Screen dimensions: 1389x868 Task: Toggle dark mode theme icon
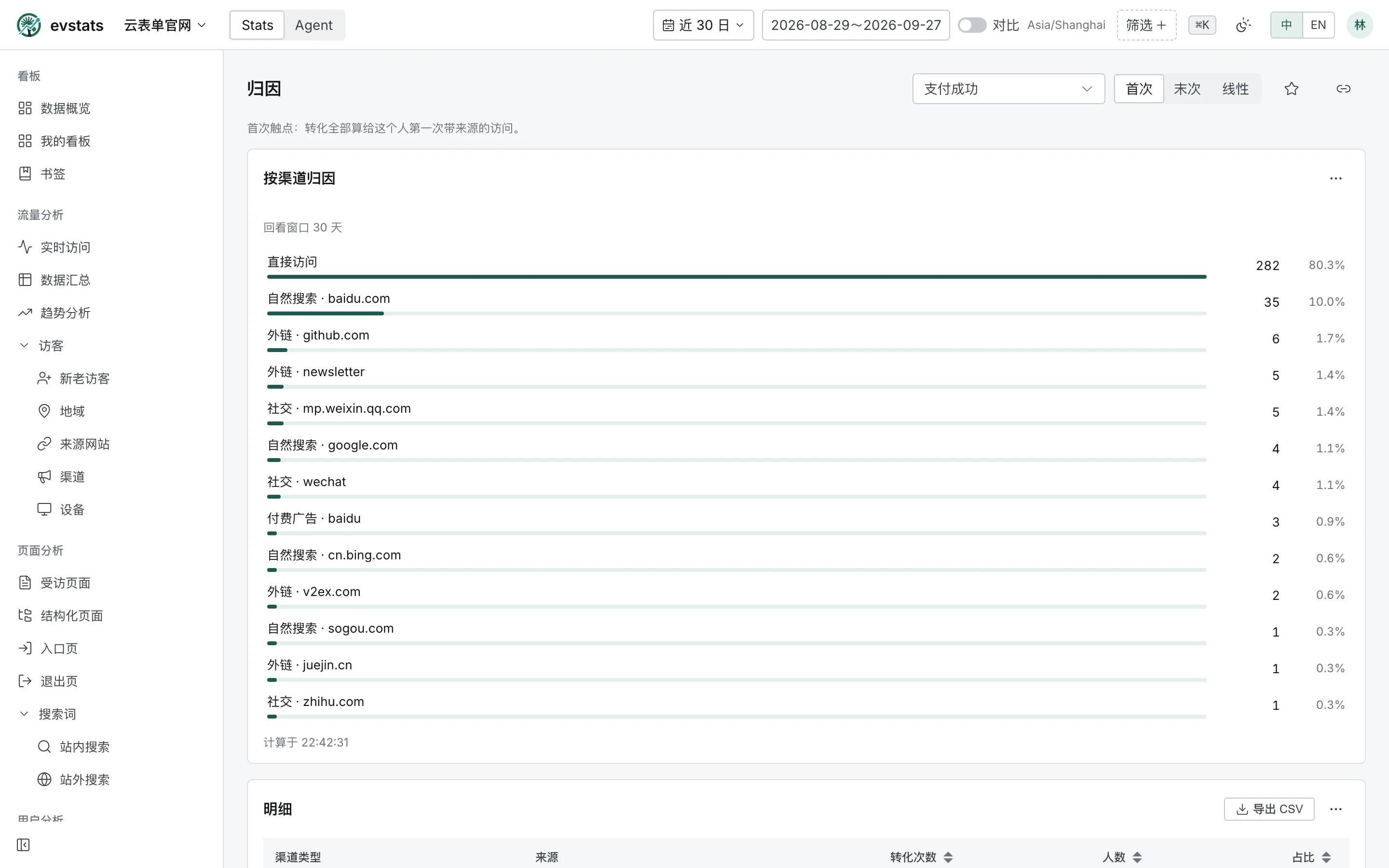pyautogui.click(x=1243, y=25)
